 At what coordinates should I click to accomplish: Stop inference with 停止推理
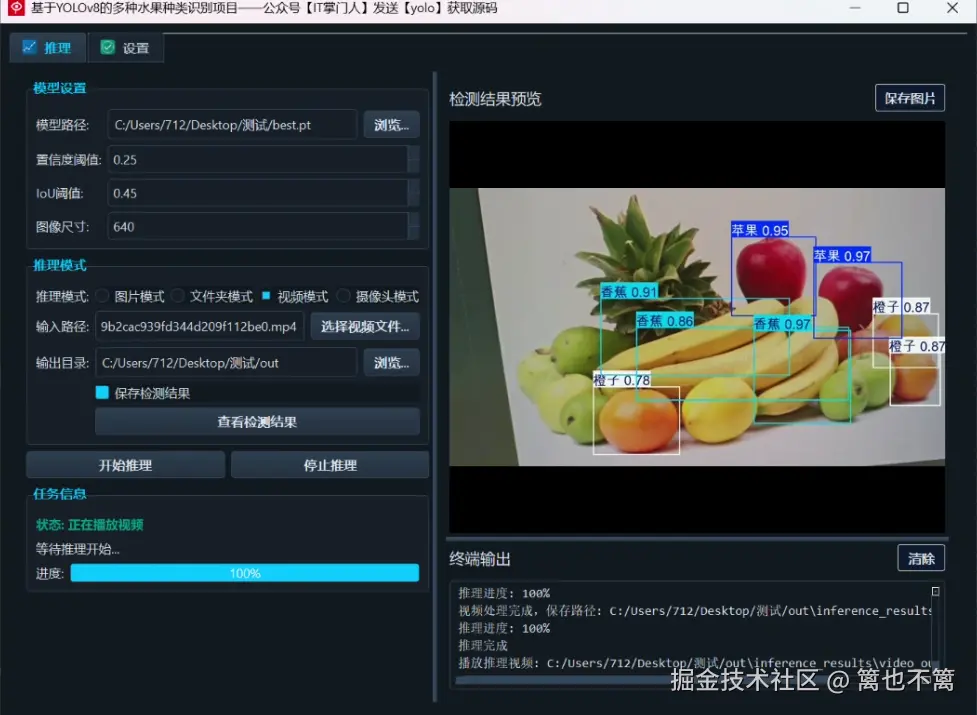point(330,465)
